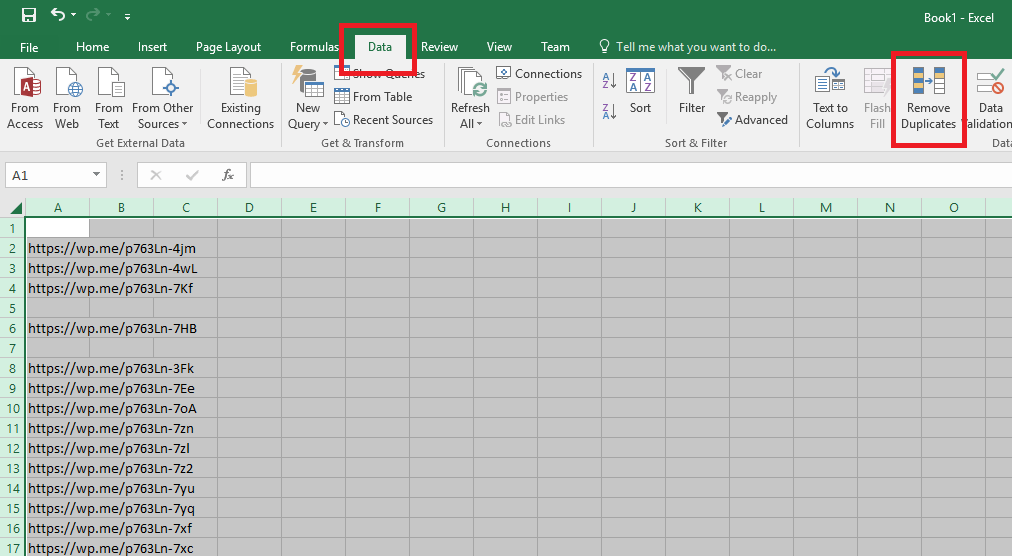Screen dimensions: 1012x556
Task: Select the Data ribbon tab
Action: point(380,47)
